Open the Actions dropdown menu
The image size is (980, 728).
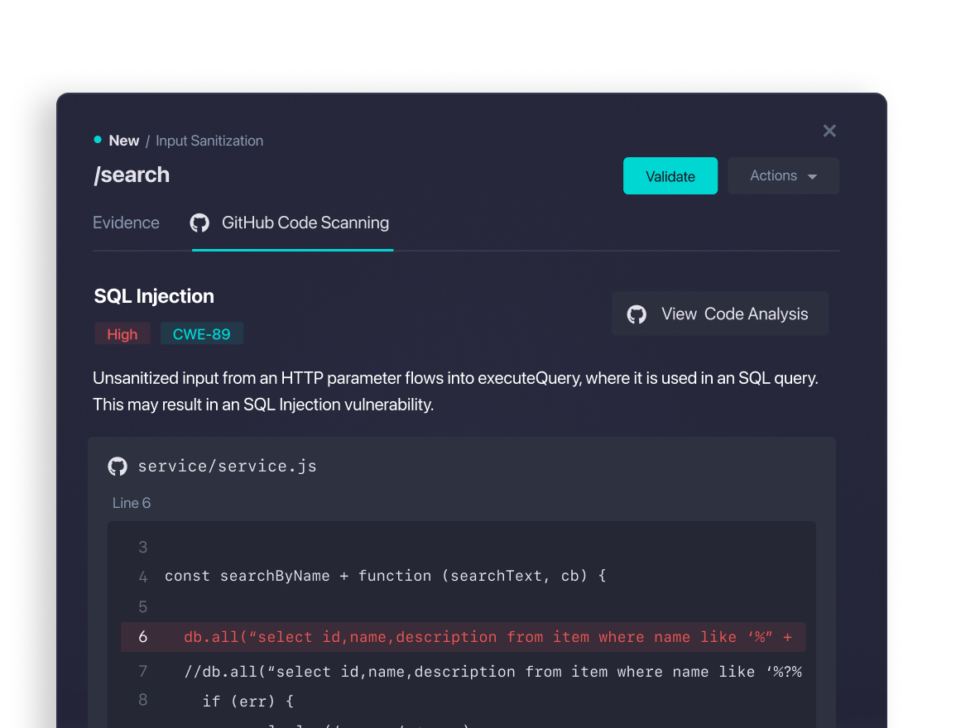pos(783,176)
